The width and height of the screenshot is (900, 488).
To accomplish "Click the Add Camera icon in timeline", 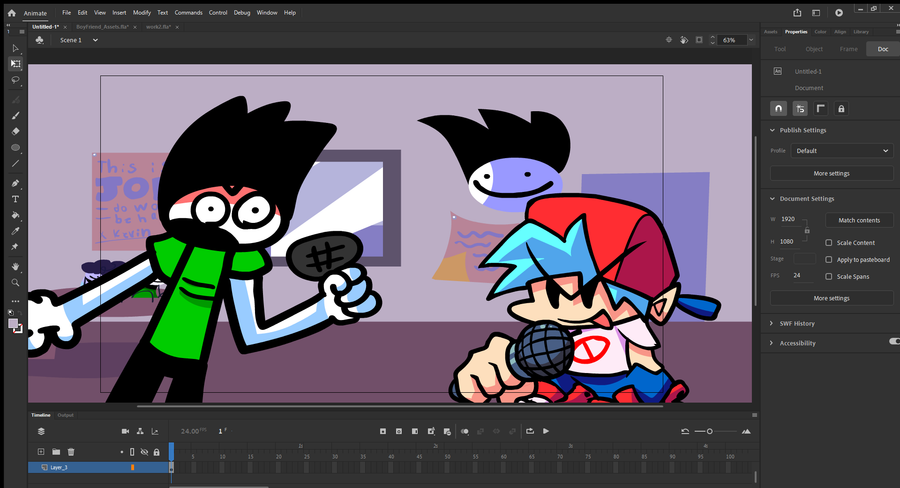I will point(125,431).
